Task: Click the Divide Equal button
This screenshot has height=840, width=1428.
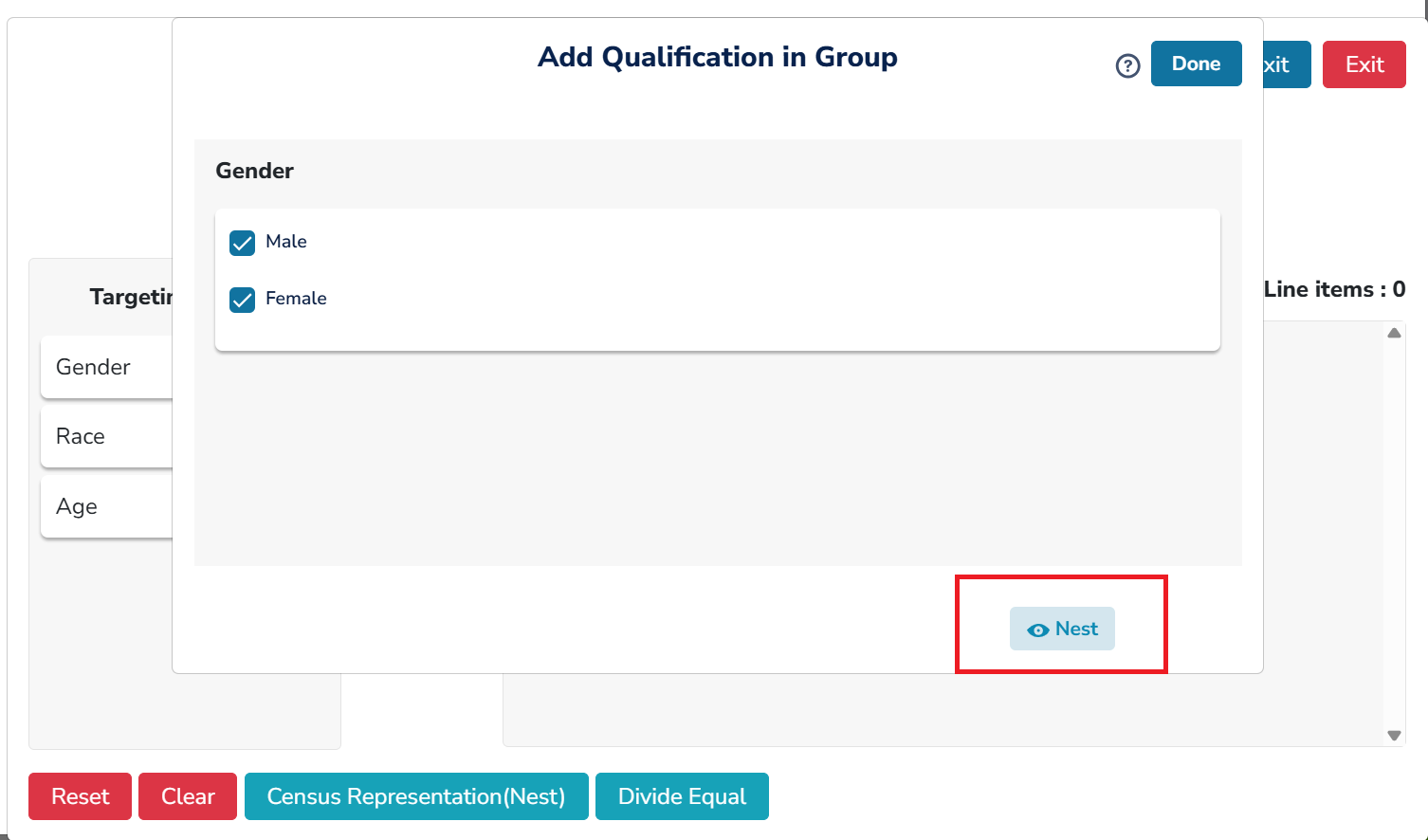Action: (682, 796)
